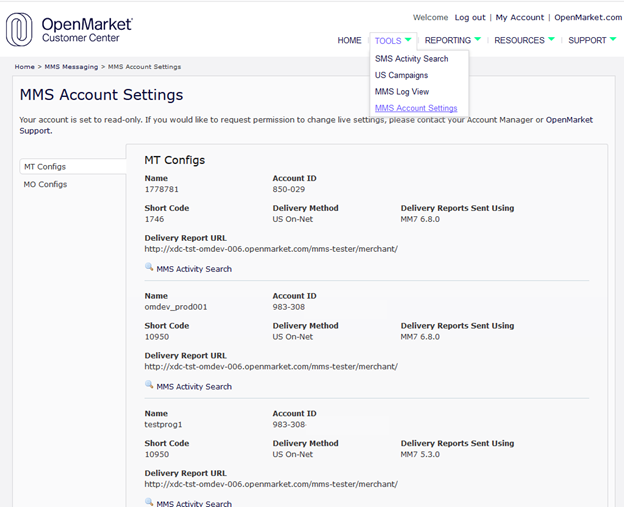The width and height of the screenshot is (624, 507).
Task: Click Delivery Report URL under config 1778781
Action: [x=271, y=249]
